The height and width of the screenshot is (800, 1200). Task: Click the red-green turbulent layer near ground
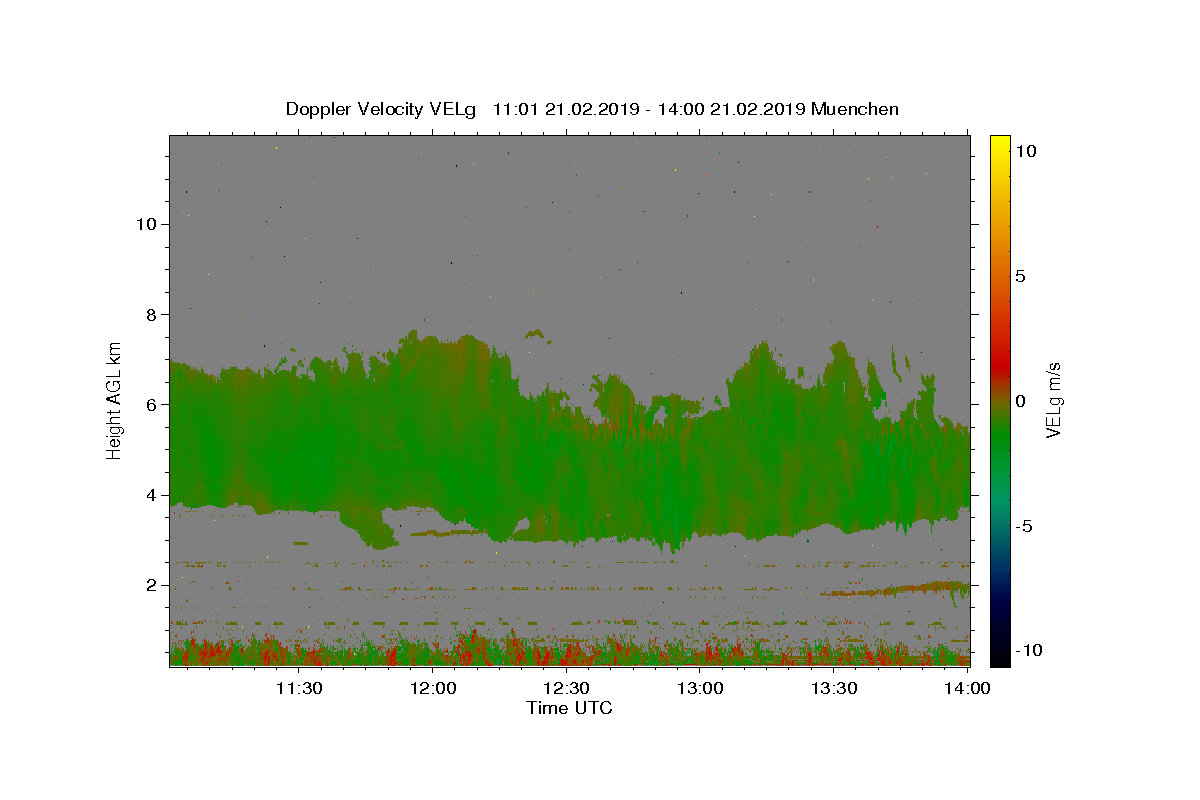coord(570,650)
